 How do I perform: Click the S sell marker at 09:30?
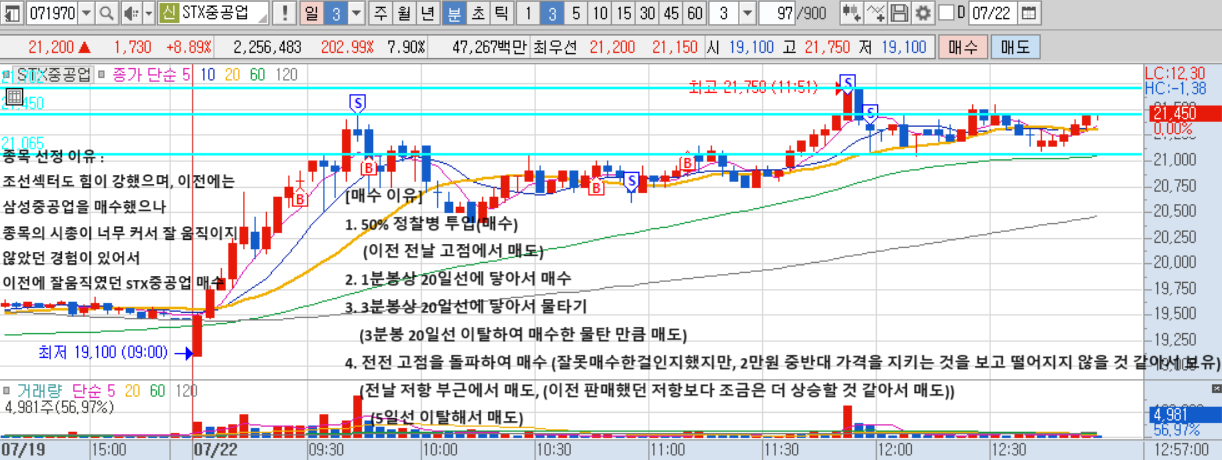click(x=357, y=102)
